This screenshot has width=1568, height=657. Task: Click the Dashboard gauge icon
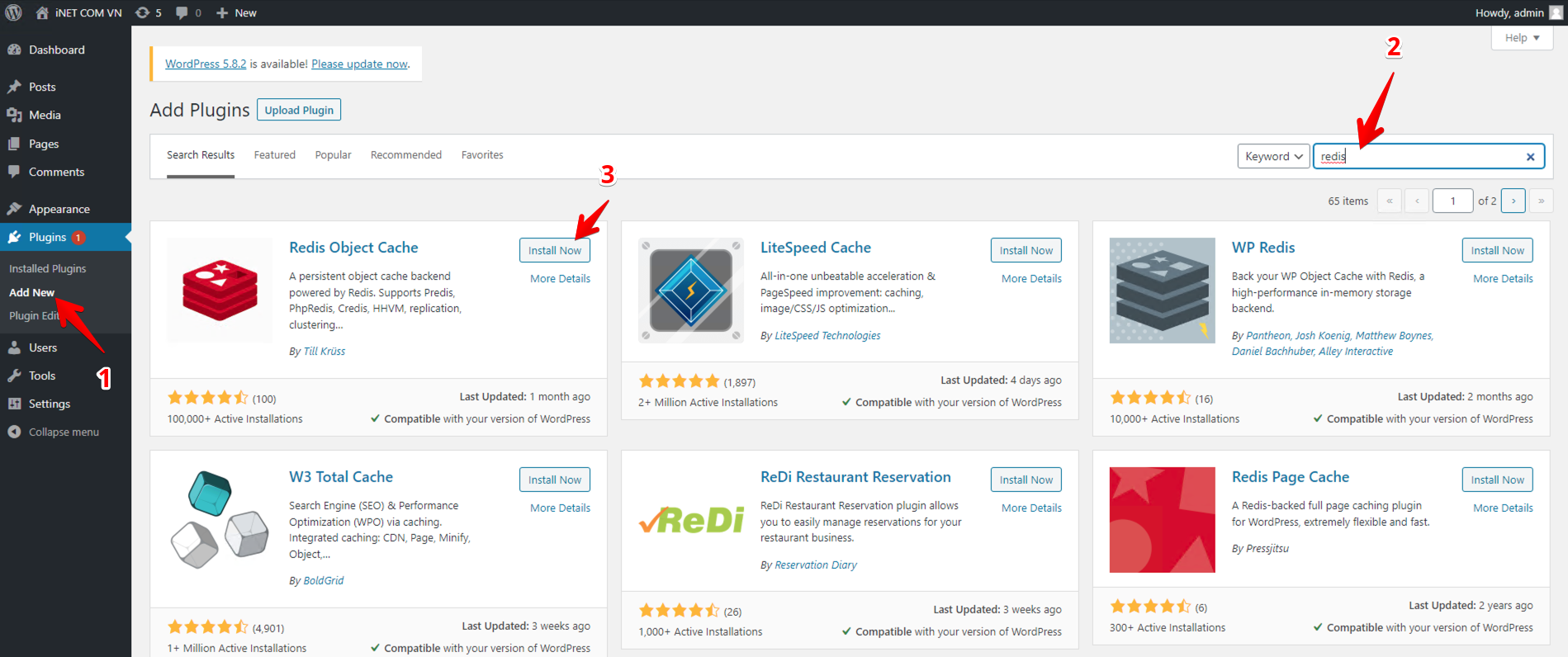(14, 50)
